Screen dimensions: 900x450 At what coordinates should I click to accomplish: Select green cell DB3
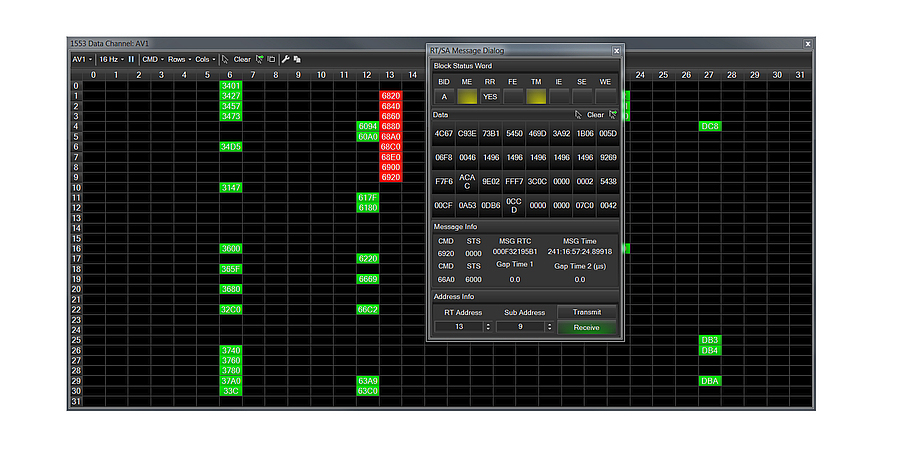pyautogui.click(x=710, y=340)
